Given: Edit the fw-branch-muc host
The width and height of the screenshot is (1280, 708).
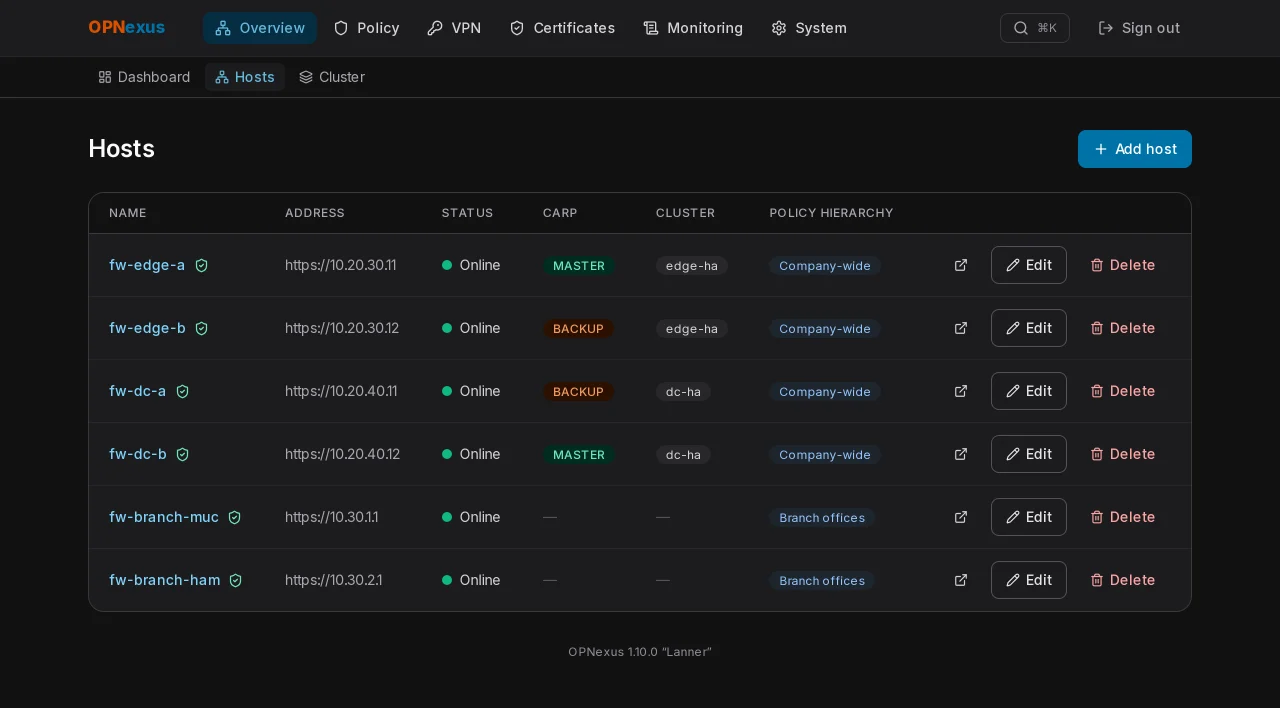Looking at the screenshot, I should click(1029, 517).
